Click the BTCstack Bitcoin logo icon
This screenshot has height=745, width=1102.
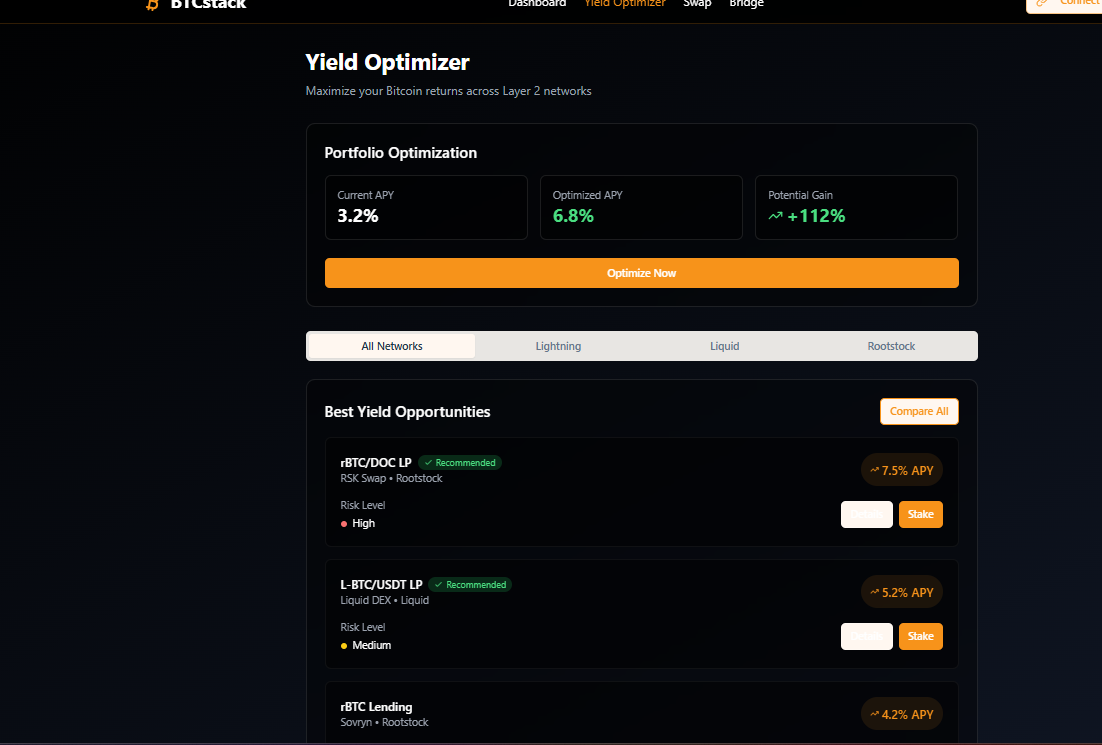coord(153,5)
